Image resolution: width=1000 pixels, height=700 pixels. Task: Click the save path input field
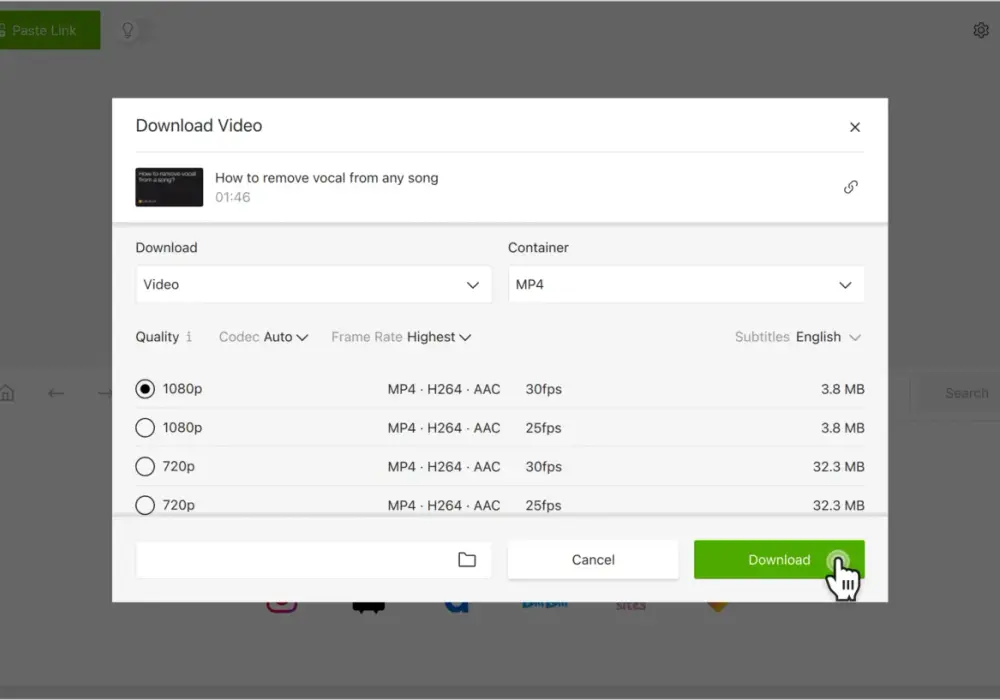(313, 560)
